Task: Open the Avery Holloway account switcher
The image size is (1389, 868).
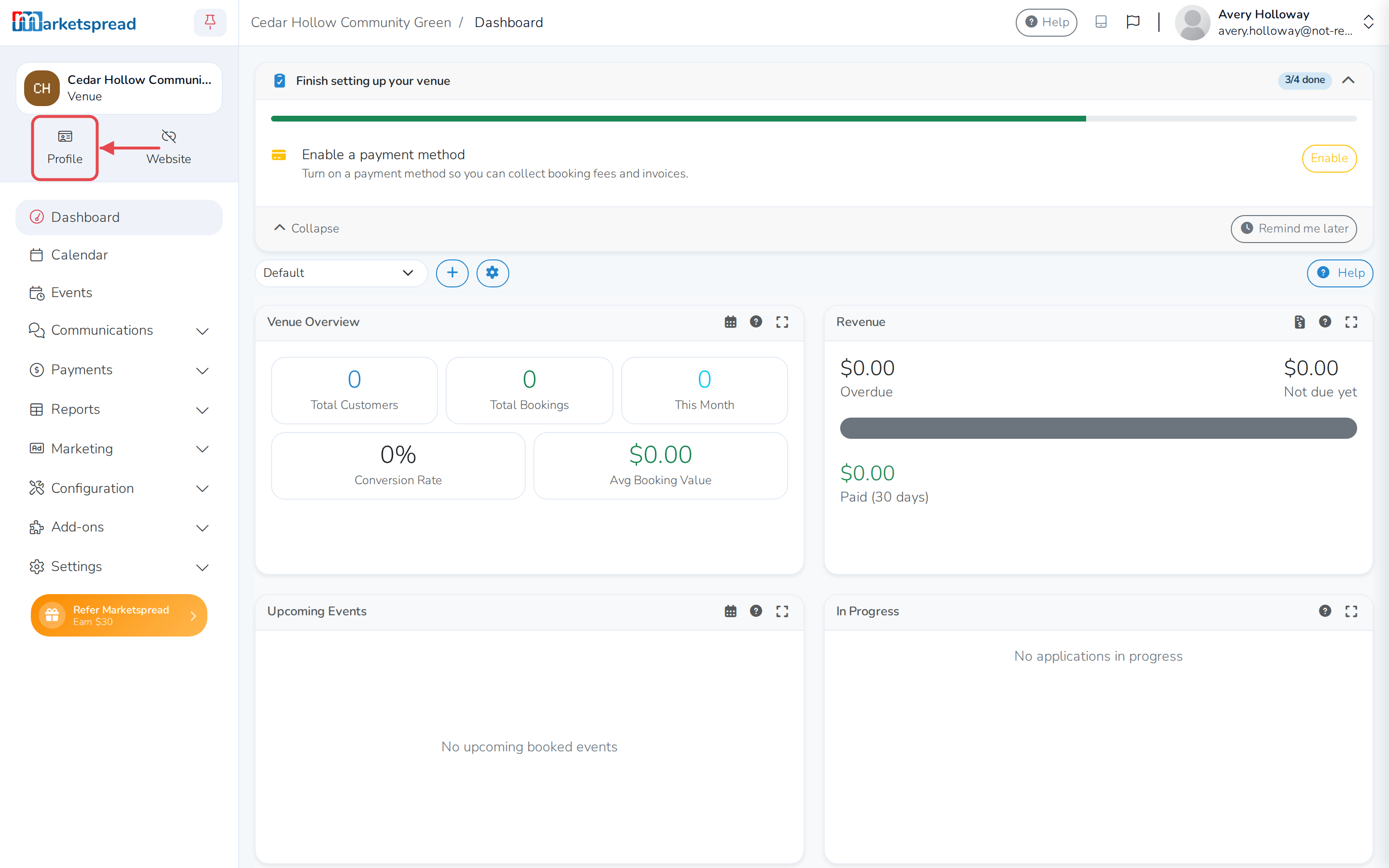Action: (1274, 22)
